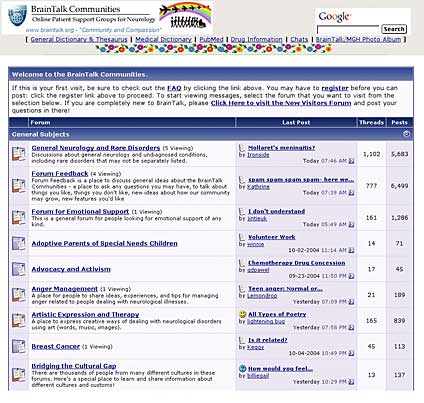Click the Google logo
Viewport: 424px width, 403px height.
coord(334,16)
